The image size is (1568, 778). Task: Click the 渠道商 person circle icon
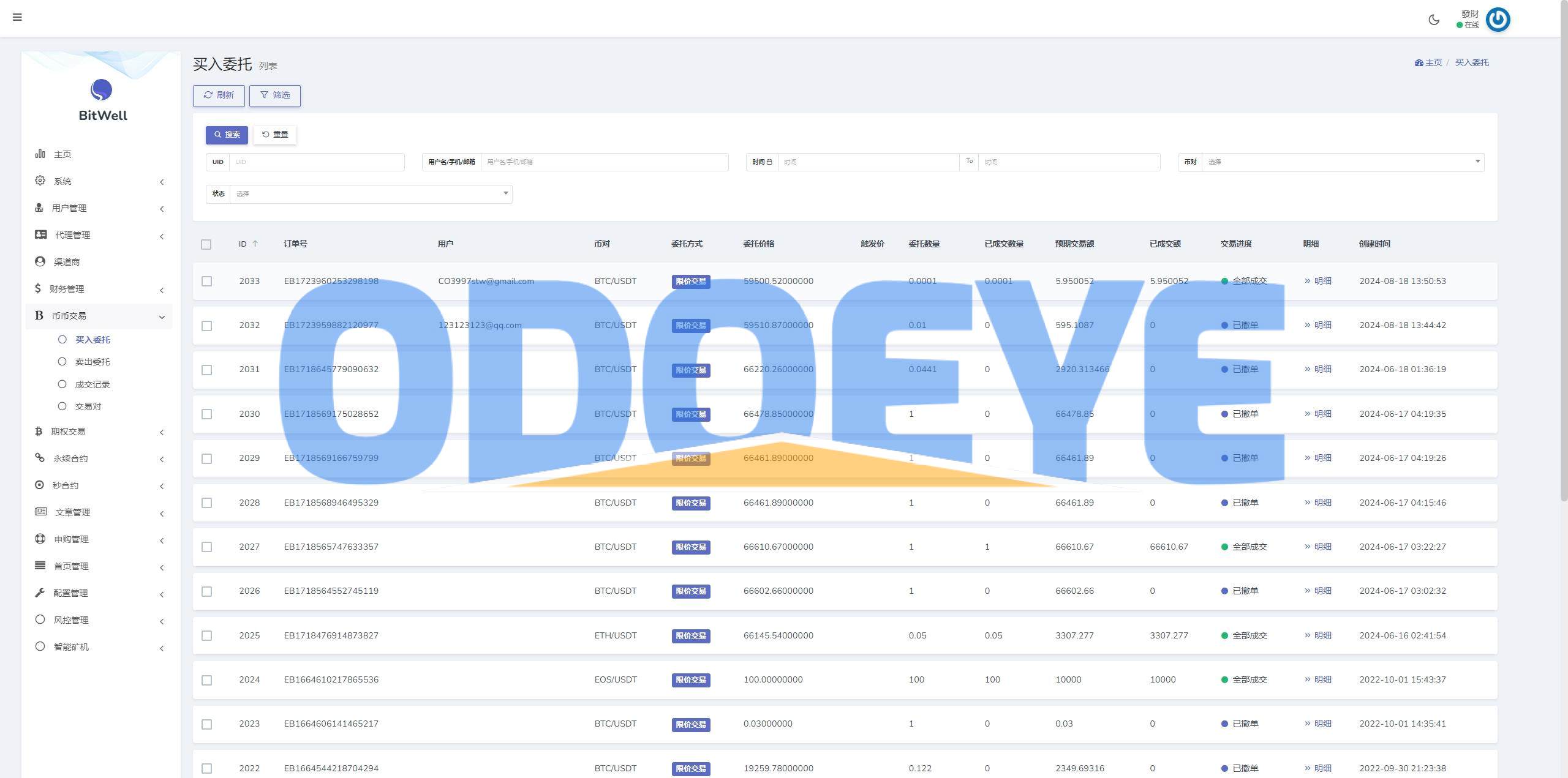40,261
